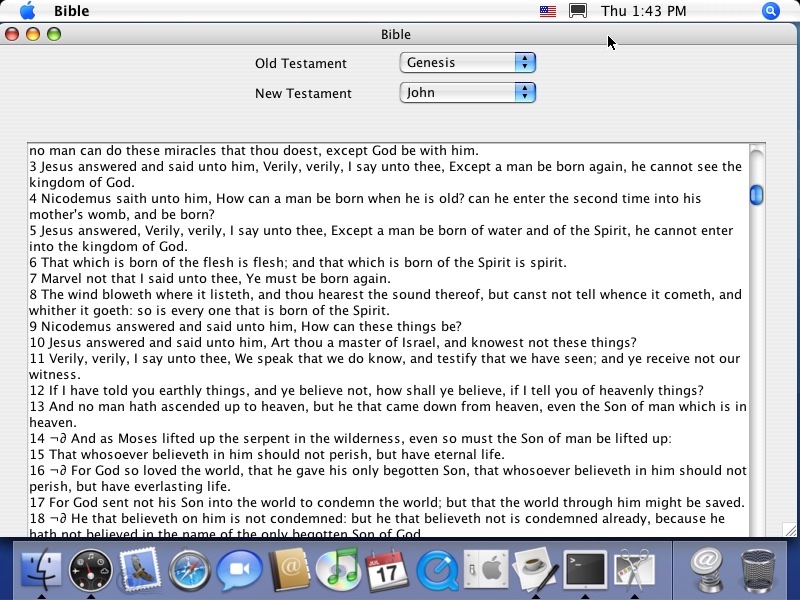The width and height of the screenshot is (800, 600).
Task: Open iCal calendar showing 17
Action: 387,570
